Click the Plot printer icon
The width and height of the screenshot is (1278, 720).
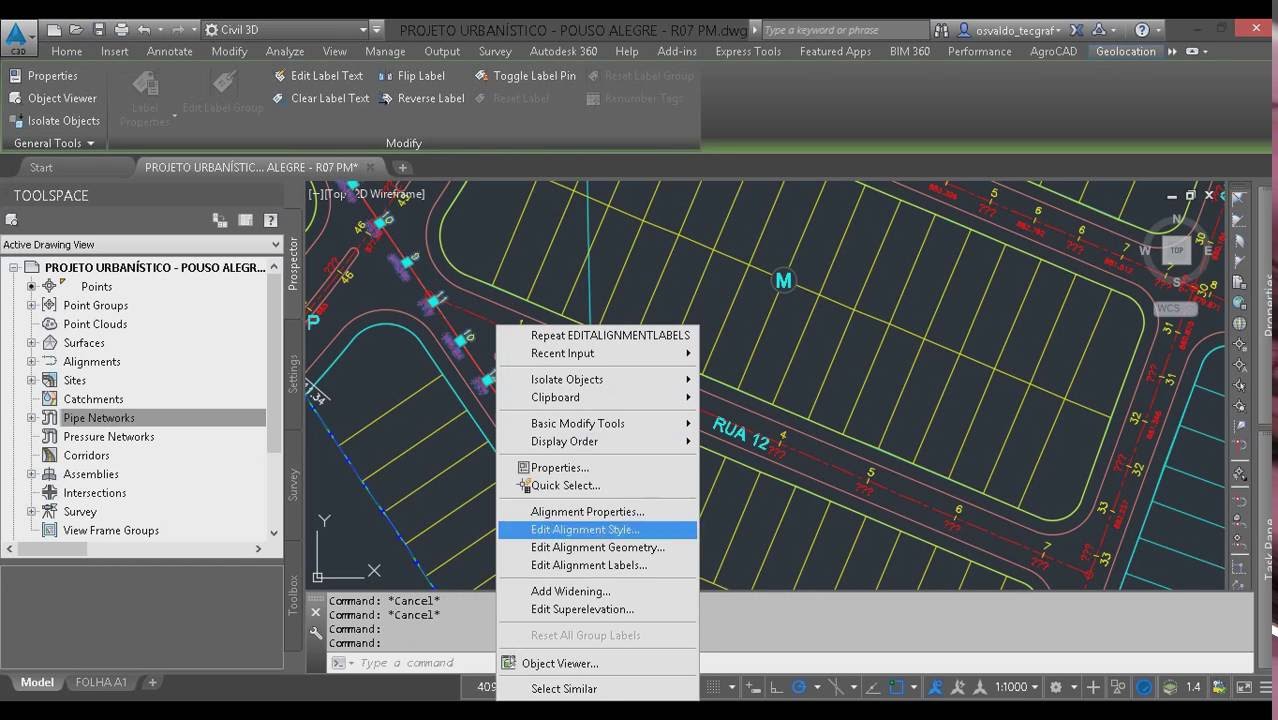tap(121, 30)
